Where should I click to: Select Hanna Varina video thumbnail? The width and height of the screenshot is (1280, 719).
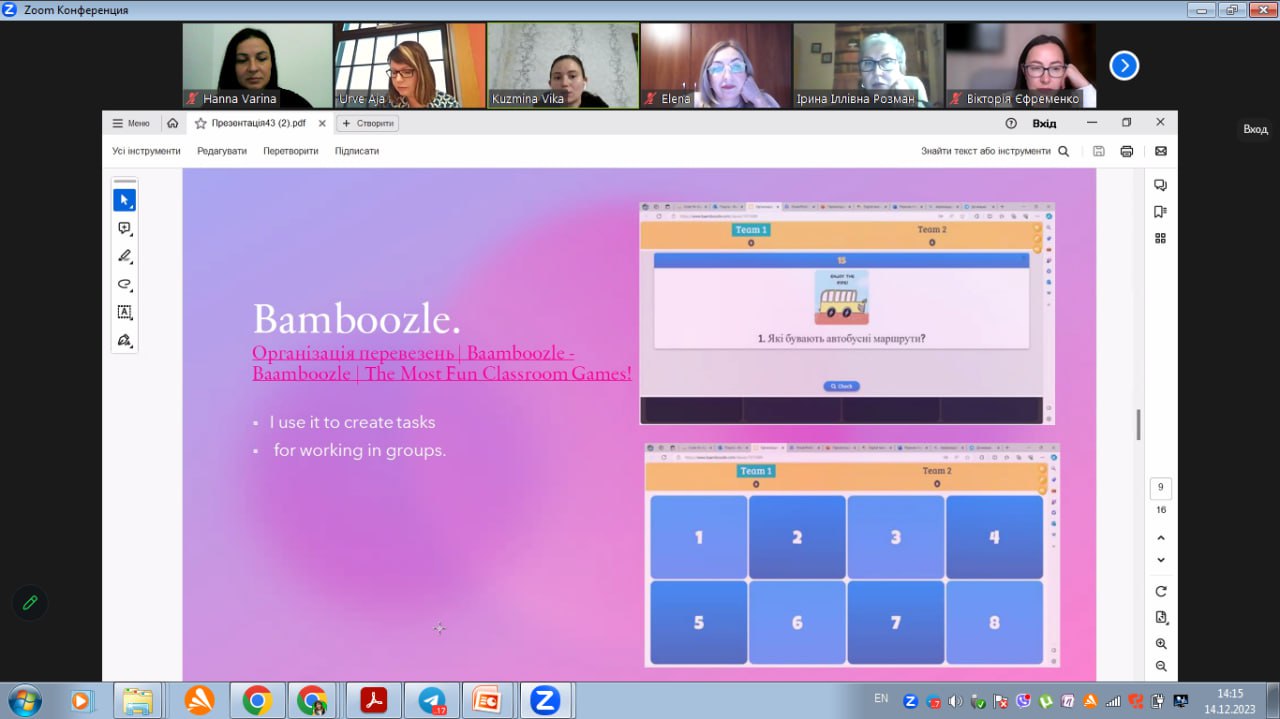258,66
